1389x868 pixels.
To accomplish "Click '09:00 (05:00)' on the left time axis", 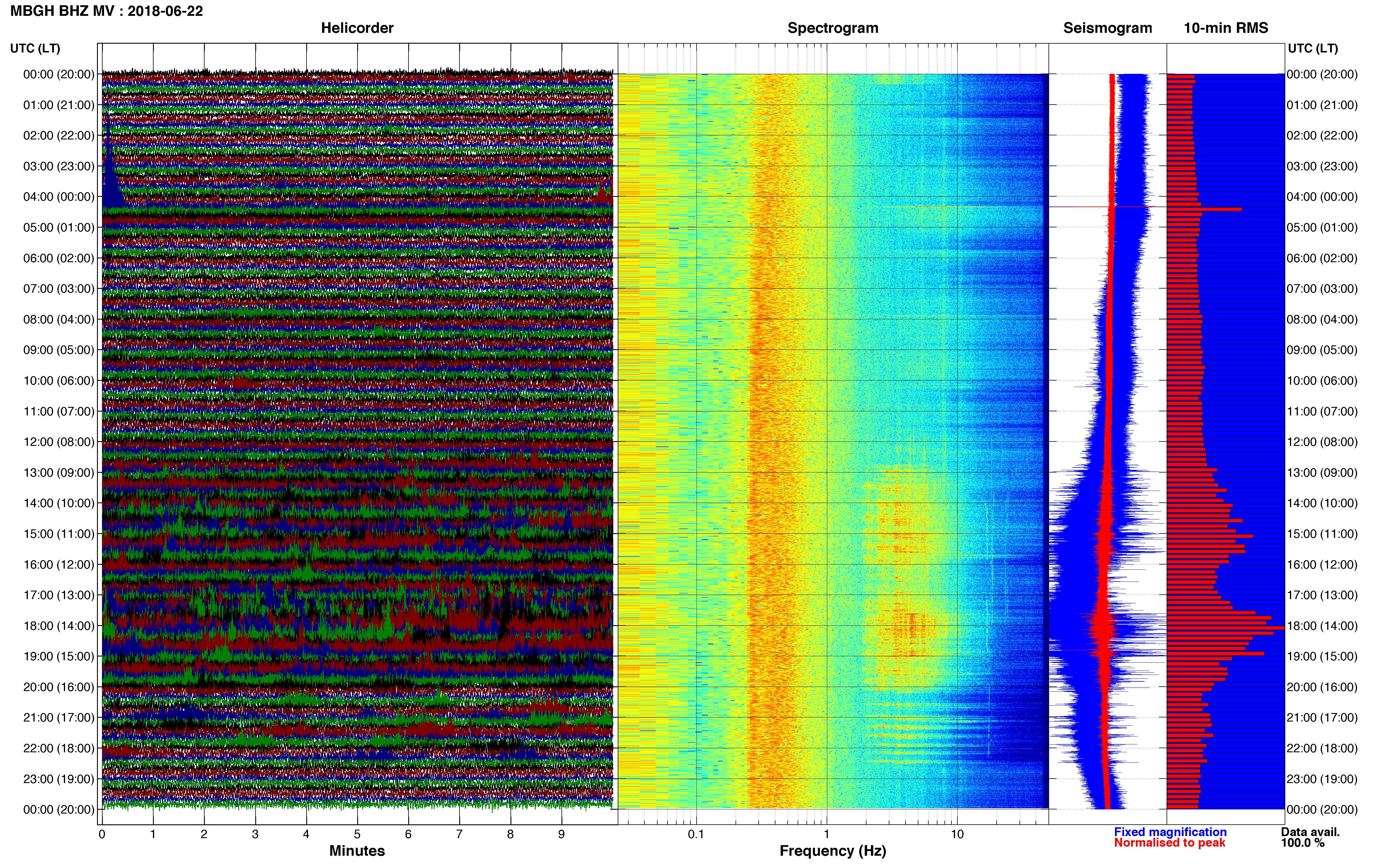I will click(x=59, y=350).
